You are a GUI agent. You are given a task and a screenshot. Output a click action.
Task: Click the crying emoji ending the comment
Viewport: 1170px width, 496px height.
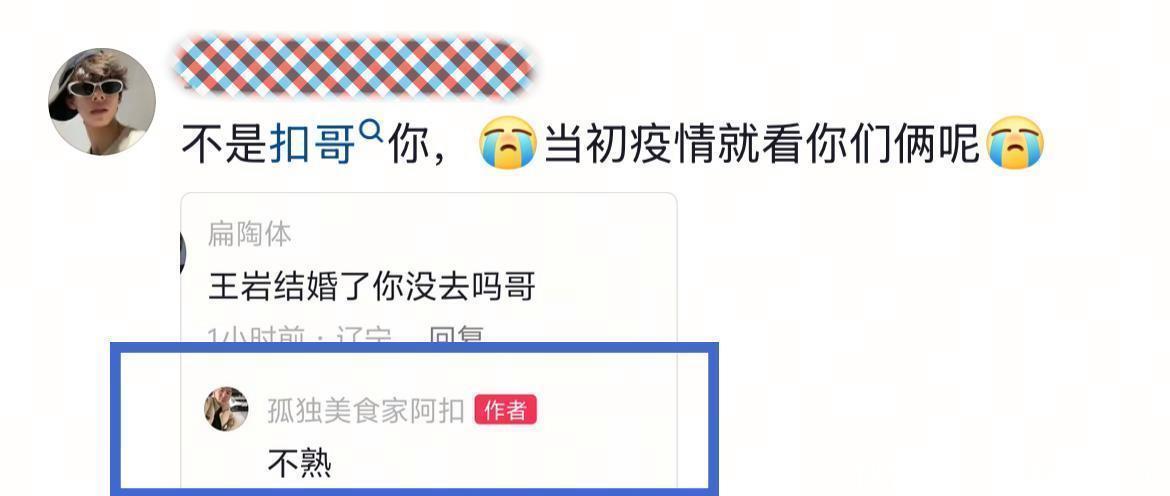(x=1014, y=142)
